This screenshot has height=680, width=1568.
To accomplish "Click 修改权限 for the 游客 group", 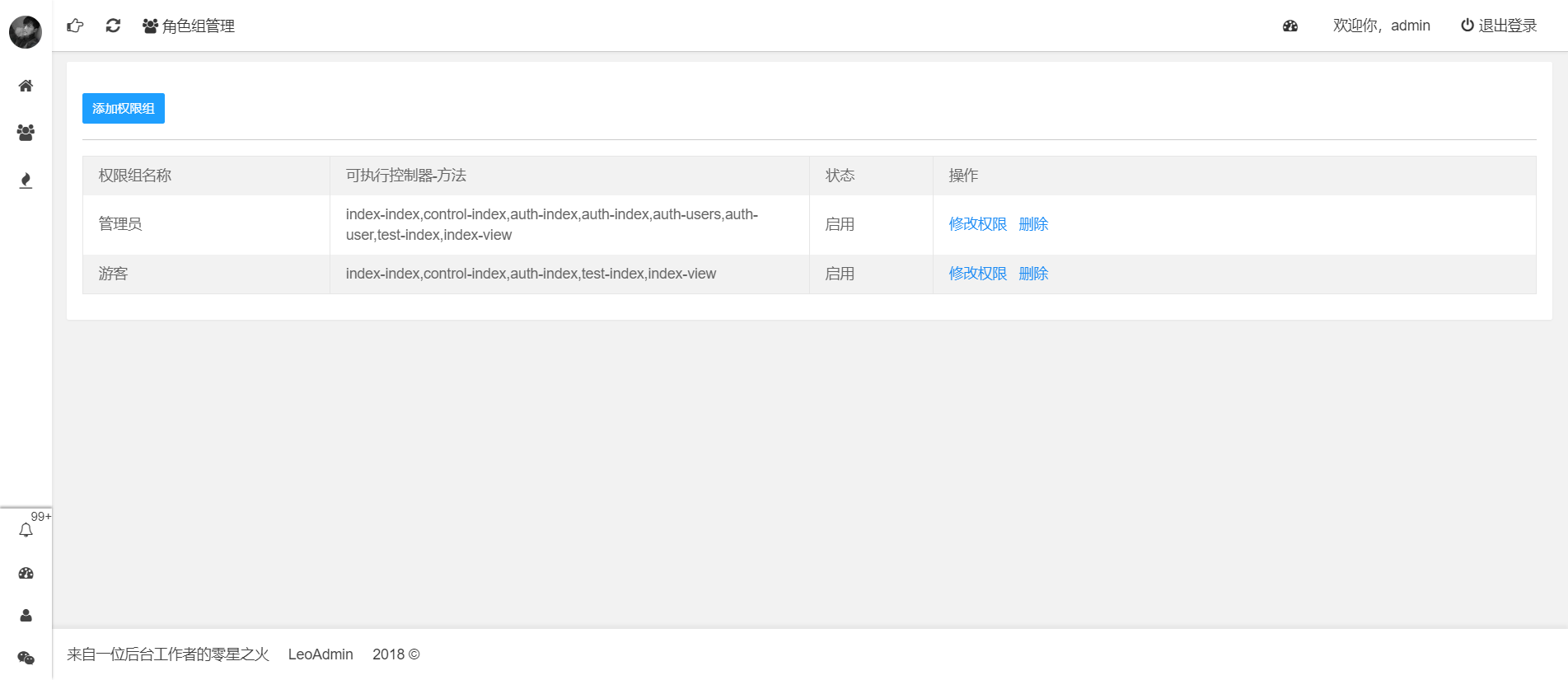I will tap(977, 274).
